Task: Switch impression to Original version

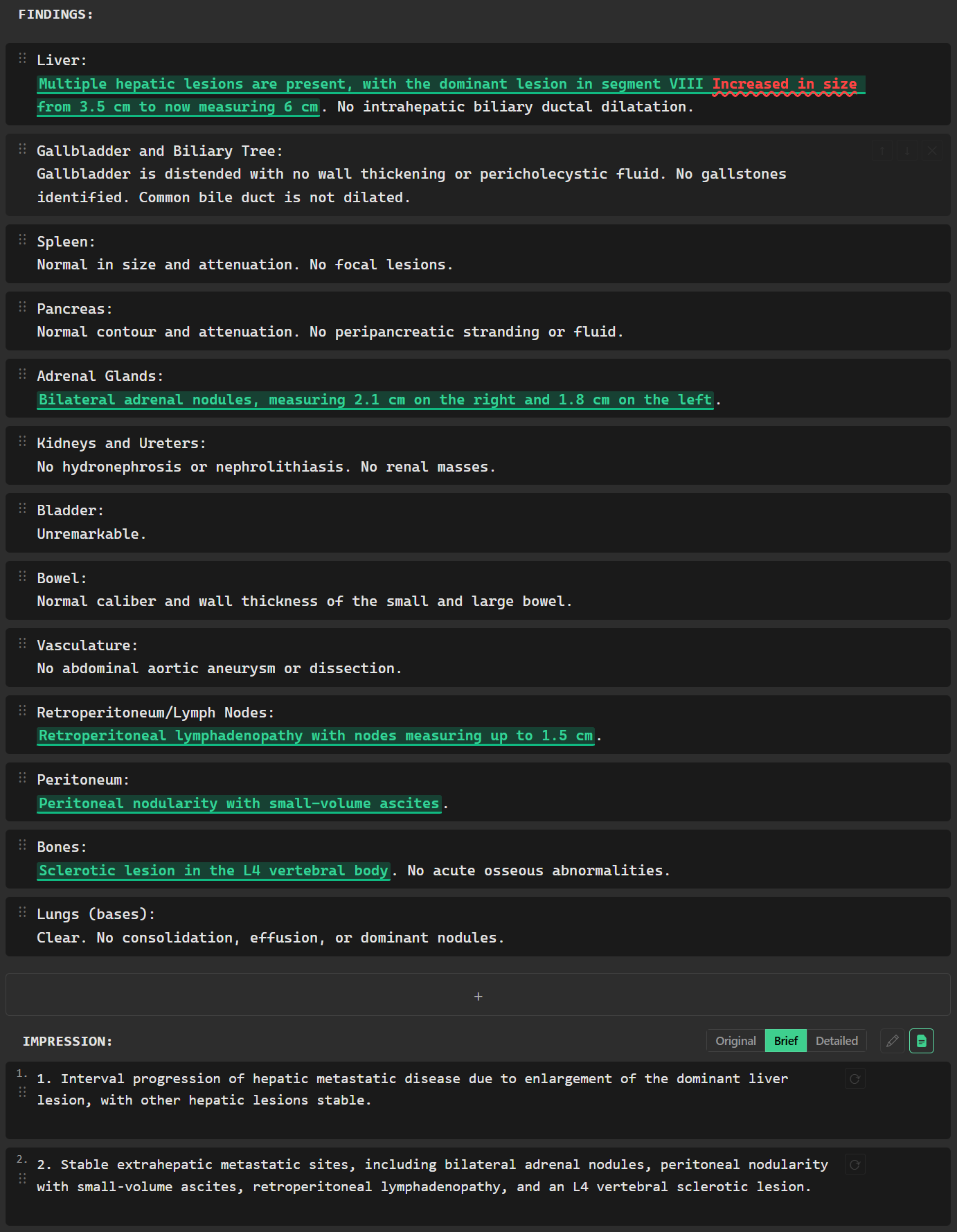Action: 735,1041
